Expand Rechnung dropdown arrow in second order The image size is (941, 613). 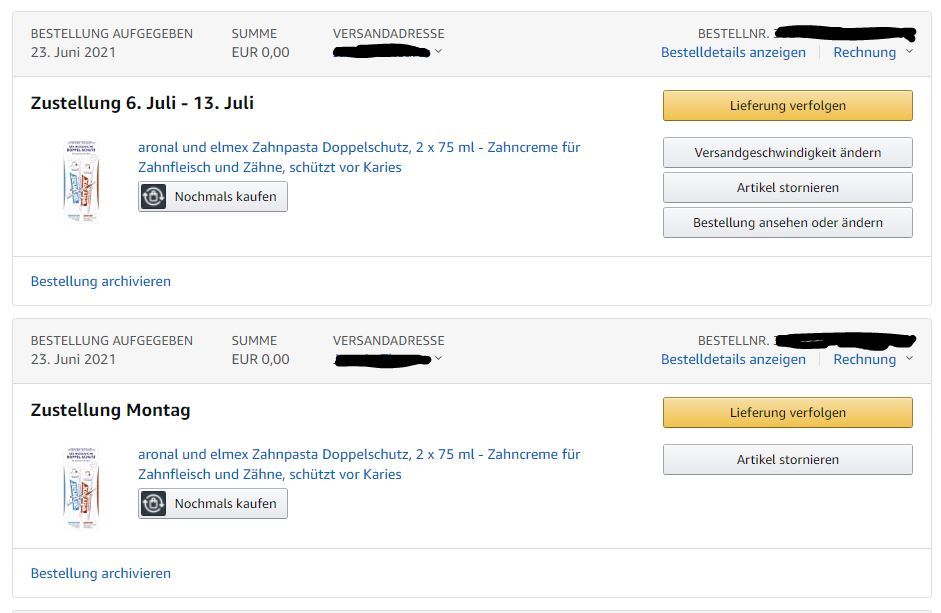point(909,358)
